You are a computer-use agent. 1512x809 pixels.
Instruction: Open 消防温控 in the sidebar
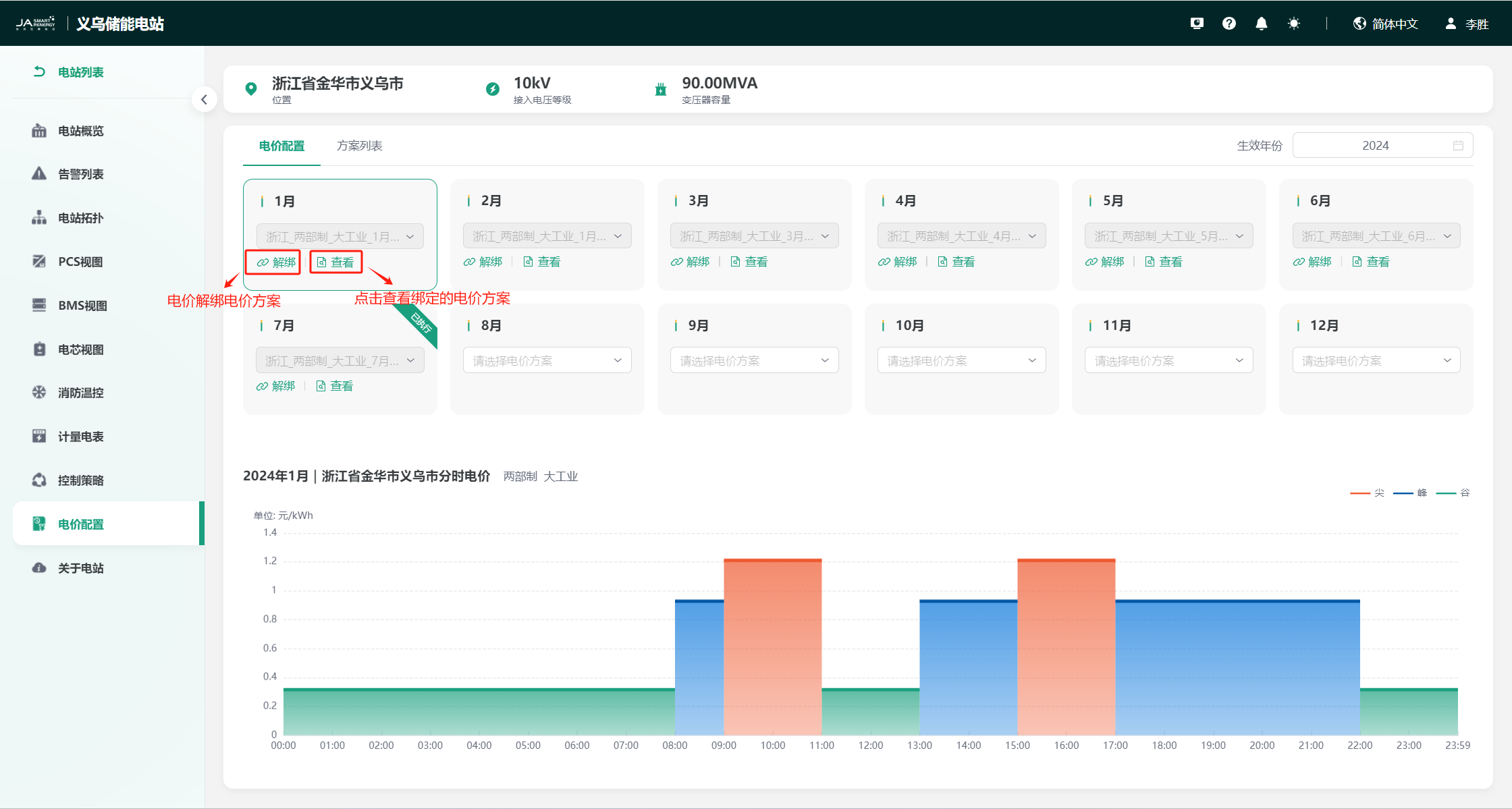pyautogui.click(x=80, y=393)
